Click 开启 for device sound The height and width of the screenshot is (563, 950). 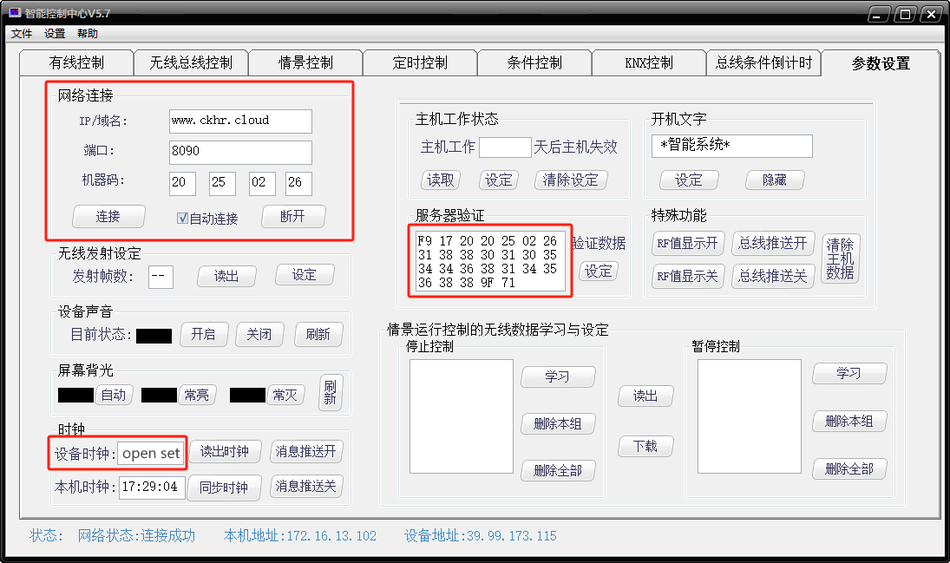click(x=204, y=335)
